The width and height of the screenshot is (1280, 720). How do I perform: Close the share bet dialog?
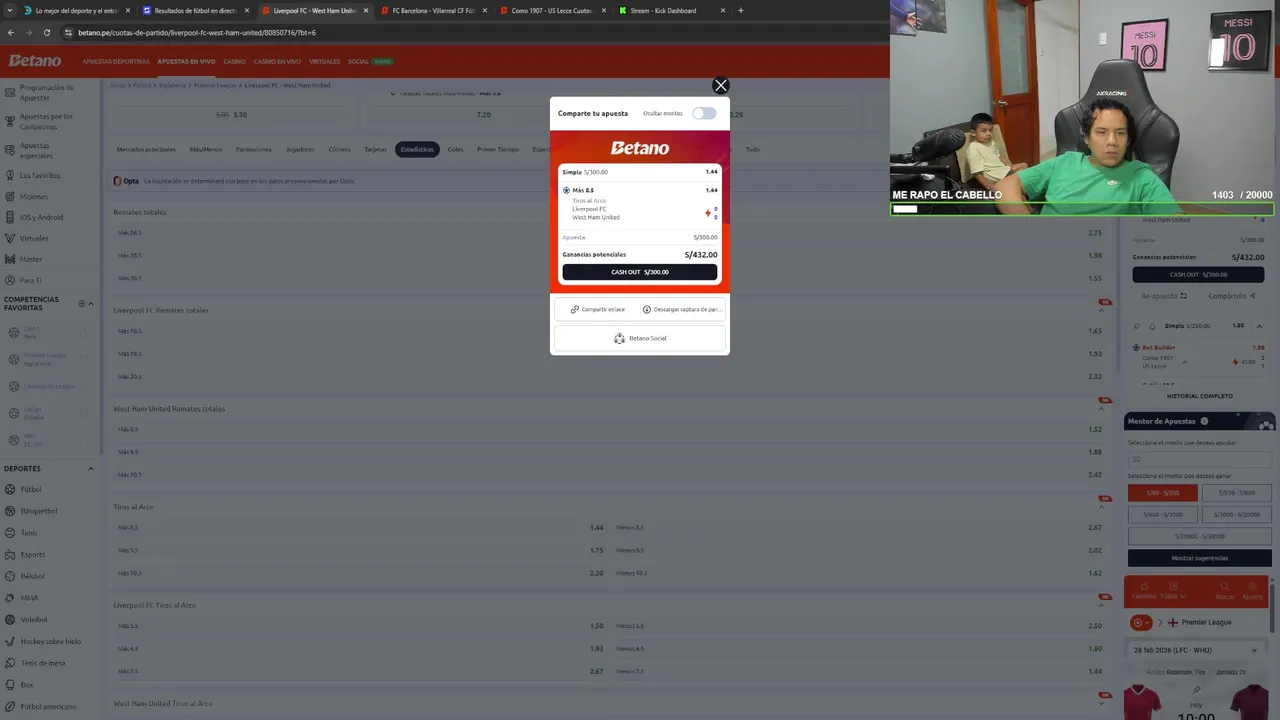click(720, 86)
